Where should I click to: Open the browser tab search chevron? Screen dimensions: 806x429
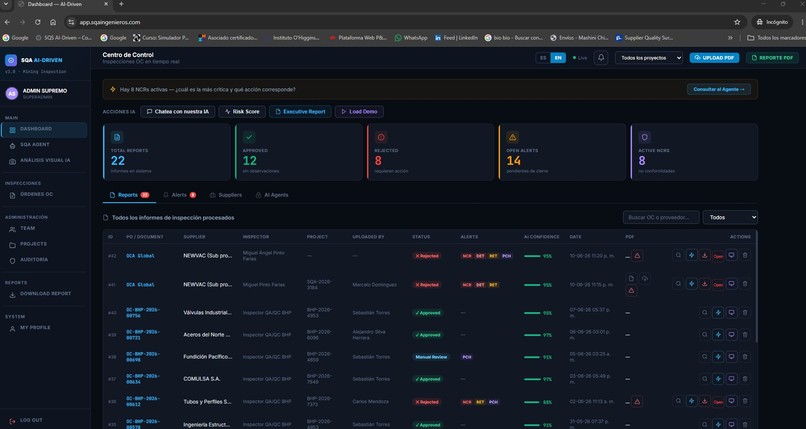(x=6, y=4)
